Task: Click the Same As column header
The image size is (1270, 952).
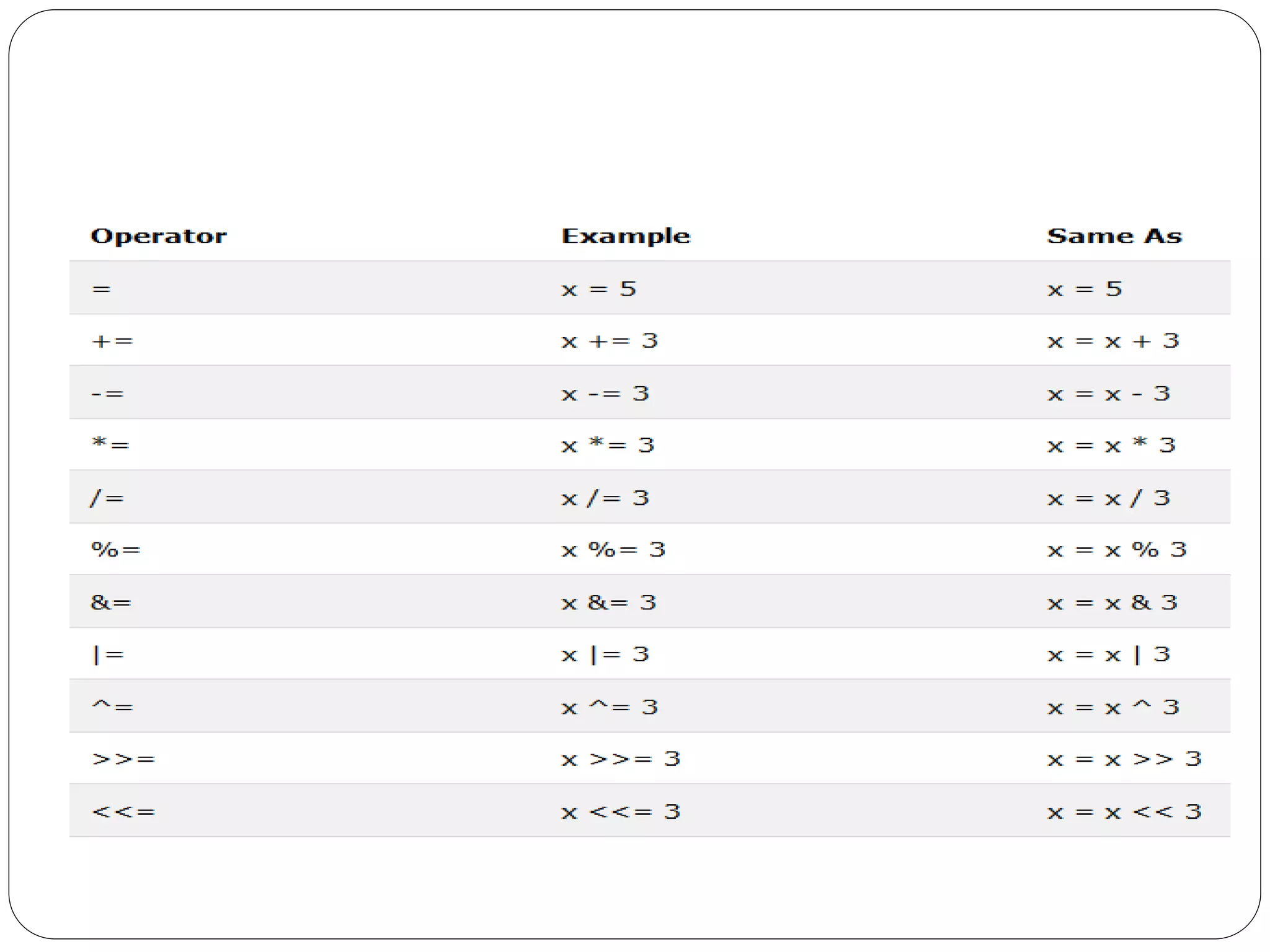Action: [x=1114, y=236]
